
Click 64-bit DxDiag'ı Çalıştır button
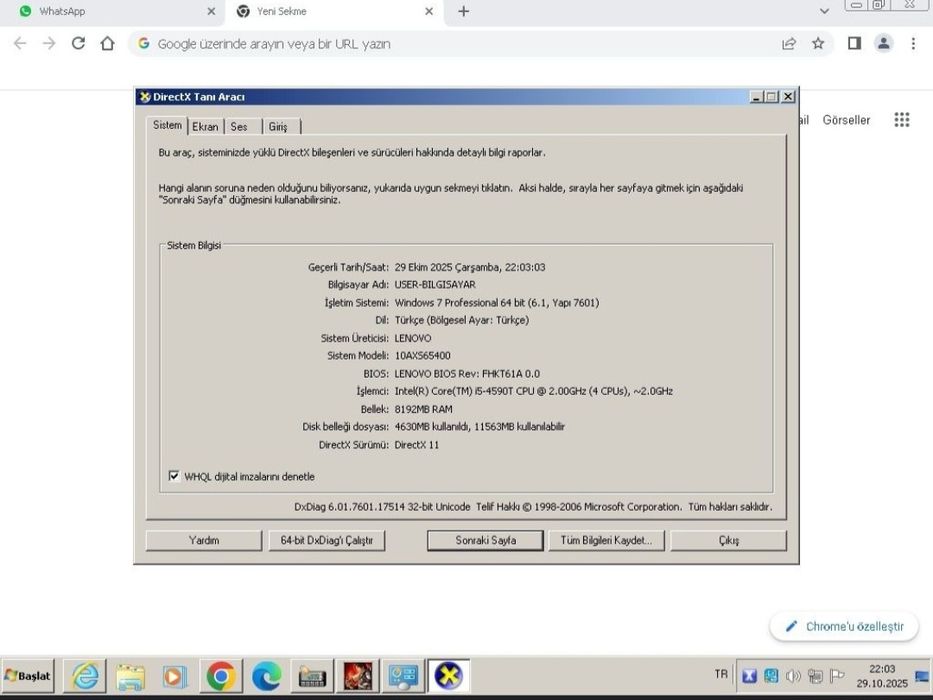[327, 540]
